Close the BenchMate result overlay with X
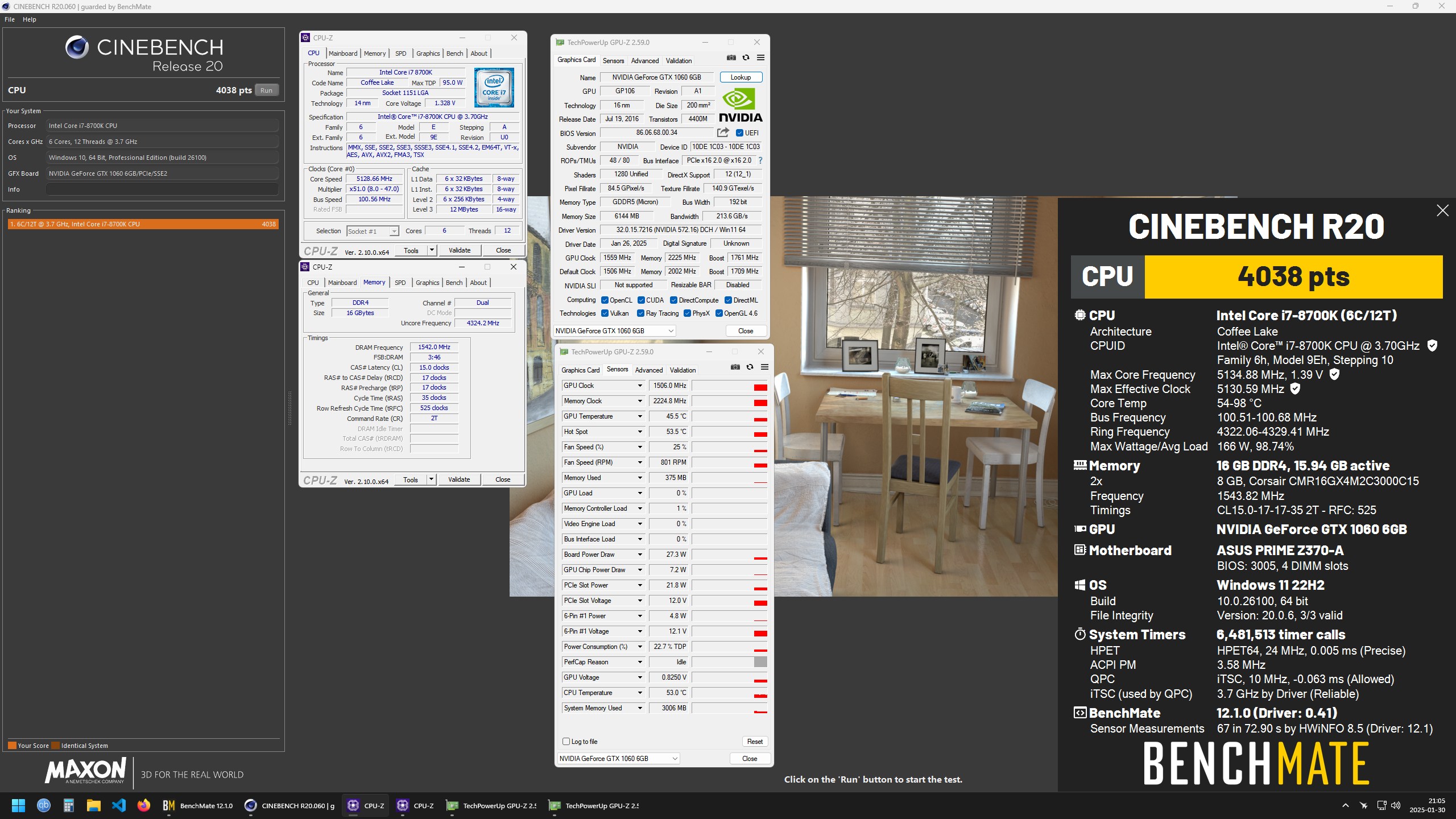1456x819 pixels. pyautogui.click(x=1442, y=210)
